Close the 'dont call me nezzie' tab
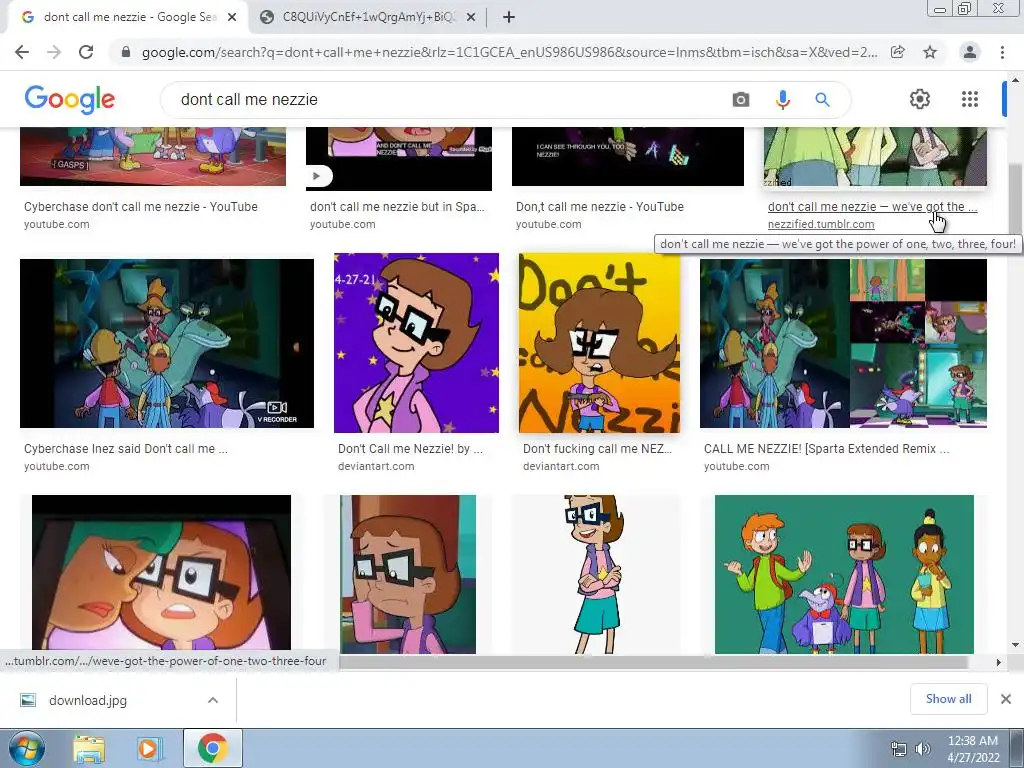Viewport: 1024px width, 768px height. tap(232, 17)
